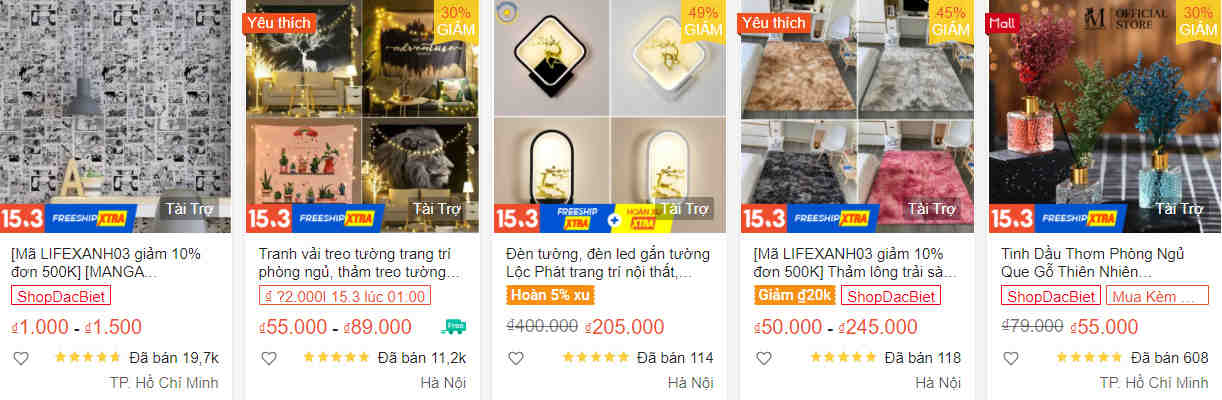1222x400 pixels.
Task: Click the Giảm ₫20k voucher tag
Action: coord(794,296)
